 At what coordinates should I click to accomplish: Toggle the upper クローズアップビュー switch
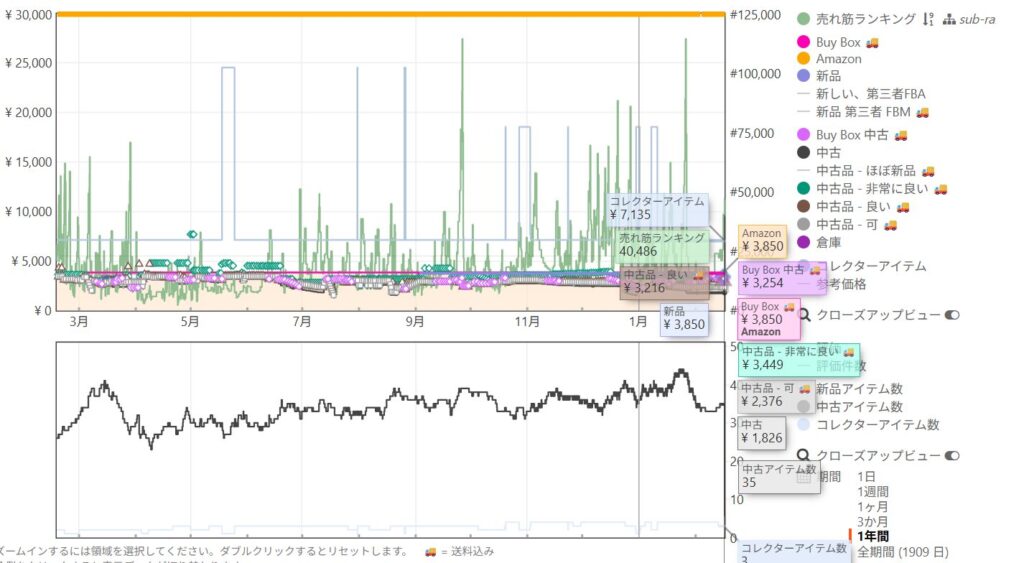click(x=952, y=315)
